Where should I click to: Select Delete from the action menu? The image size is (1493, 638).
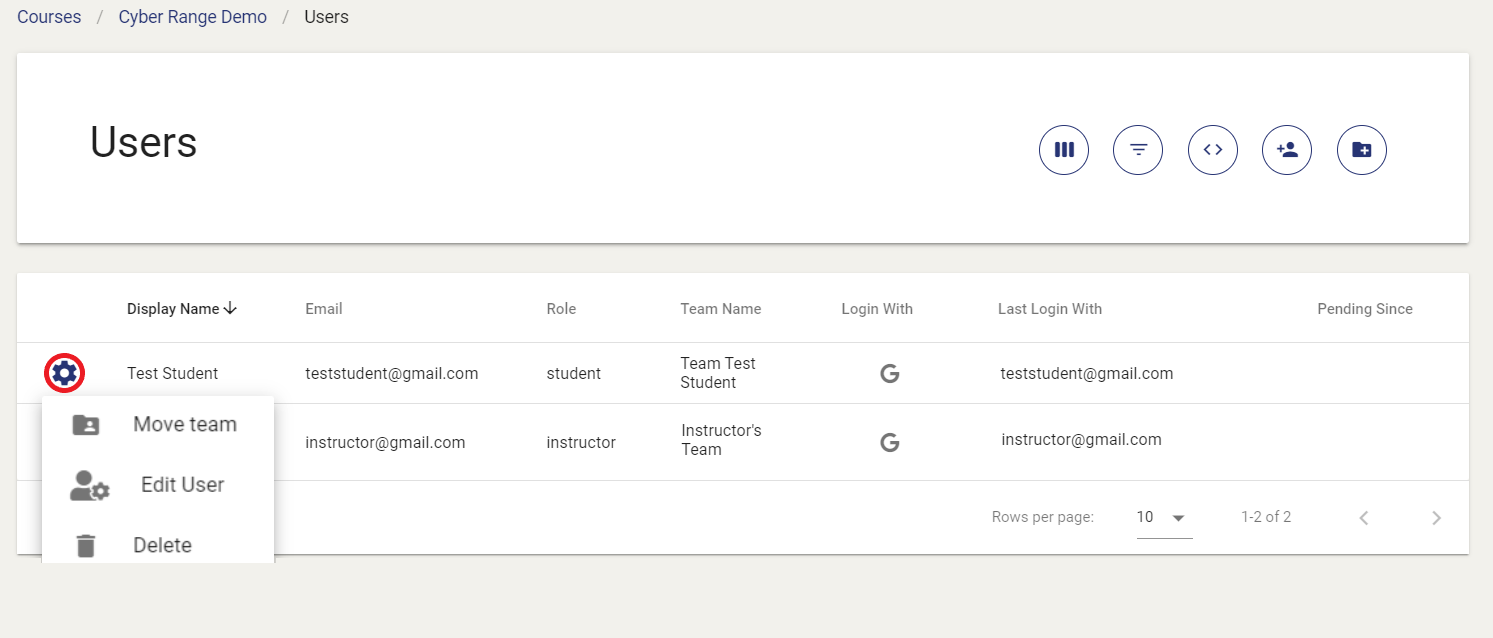coord(161,544)
